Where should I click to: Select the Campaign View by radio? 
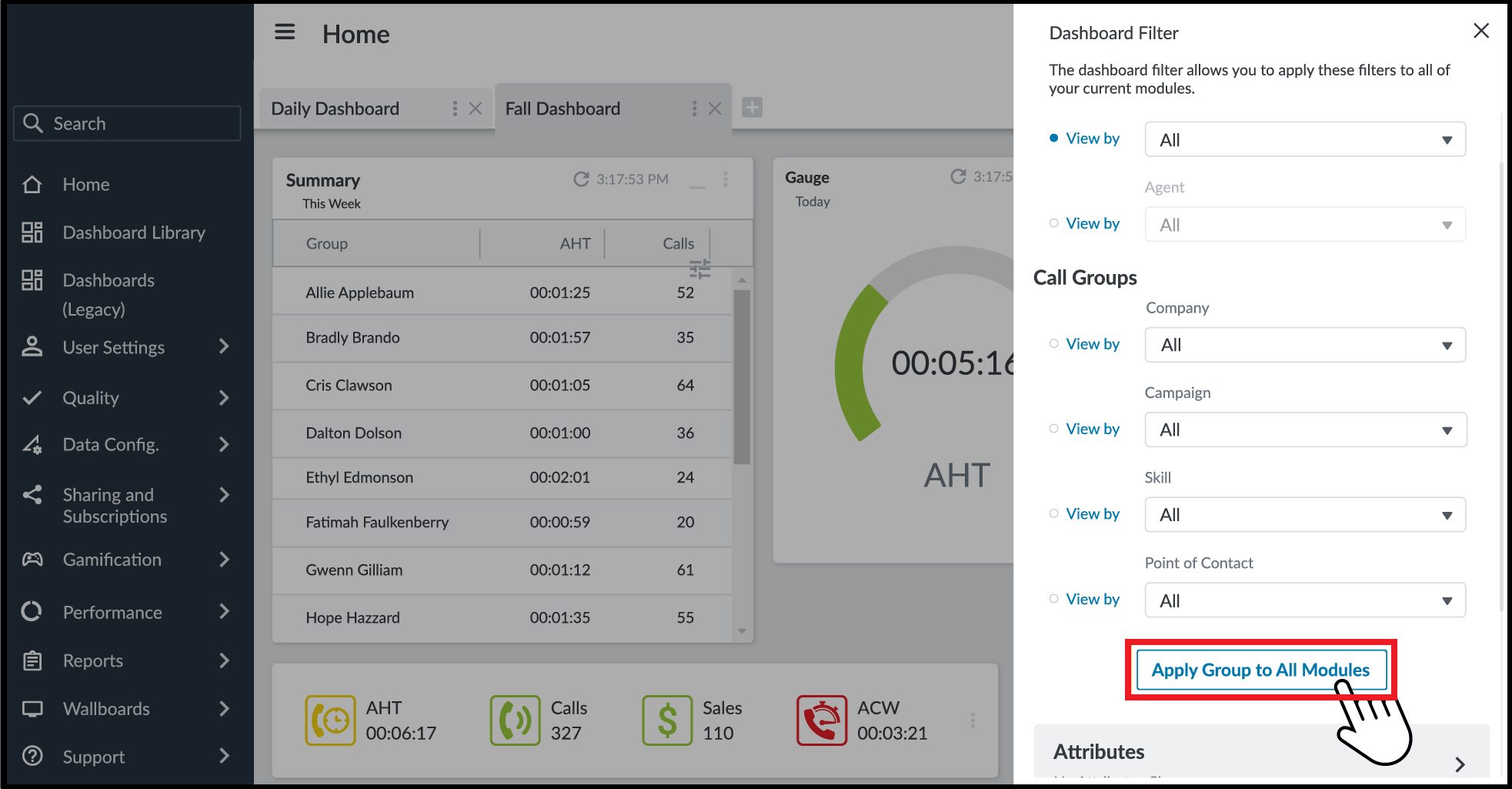[1053, 429]
